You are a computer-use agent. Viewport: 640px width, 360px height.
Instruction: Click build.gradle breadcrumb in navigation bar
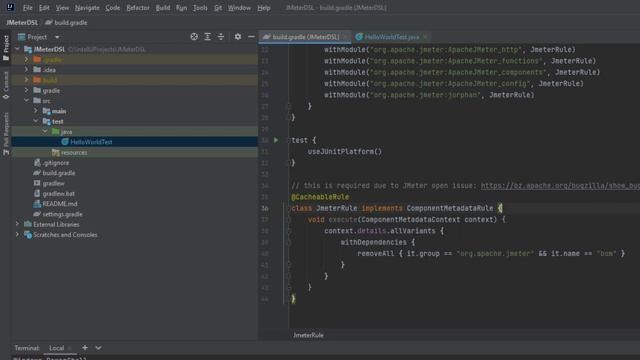click(x=66, y=23)
